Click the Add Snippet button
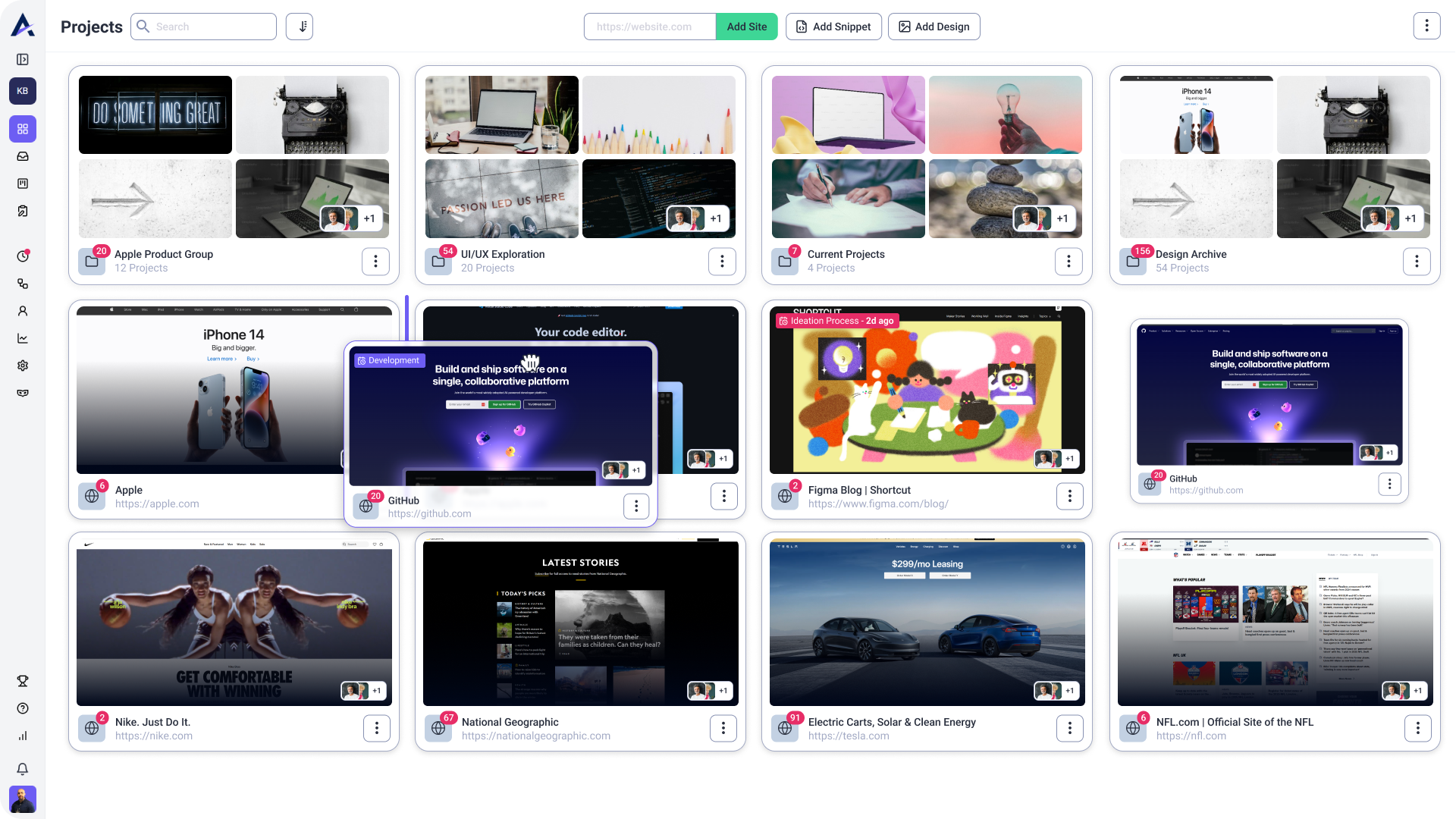Image resolution: width=1456 pixels, height=819 pixels. [833, 27]
